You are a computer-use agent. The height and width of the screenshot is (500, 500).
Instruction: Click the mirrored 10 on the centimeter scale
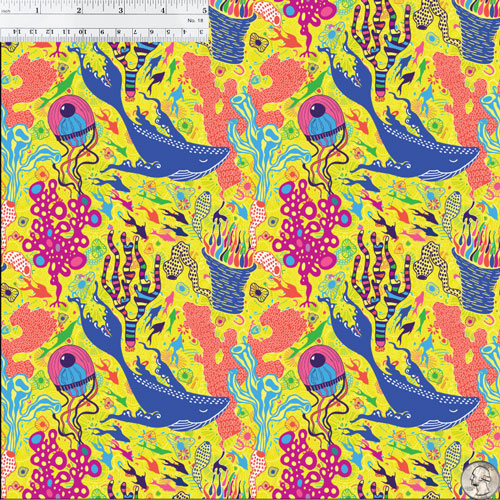coord(82,32)
